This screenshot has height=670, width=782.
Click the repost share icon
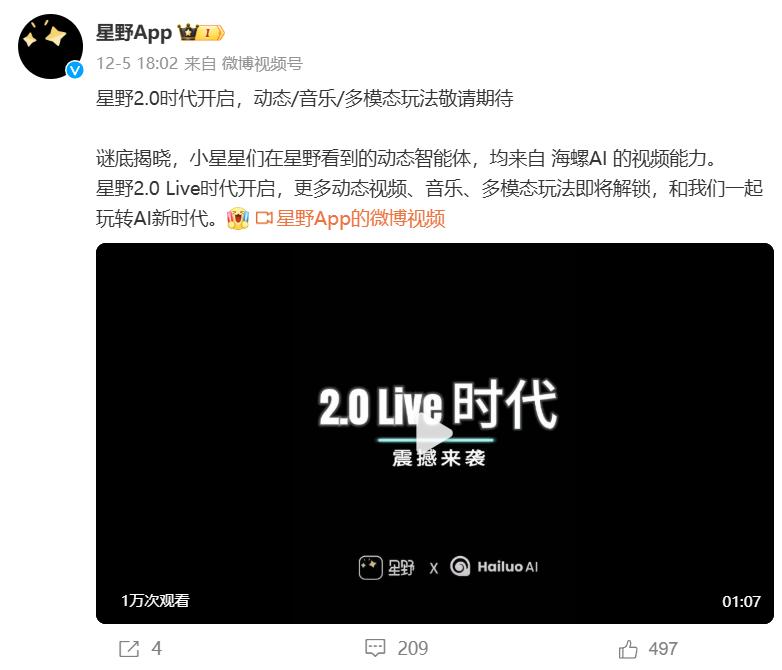tap(129, 649)
